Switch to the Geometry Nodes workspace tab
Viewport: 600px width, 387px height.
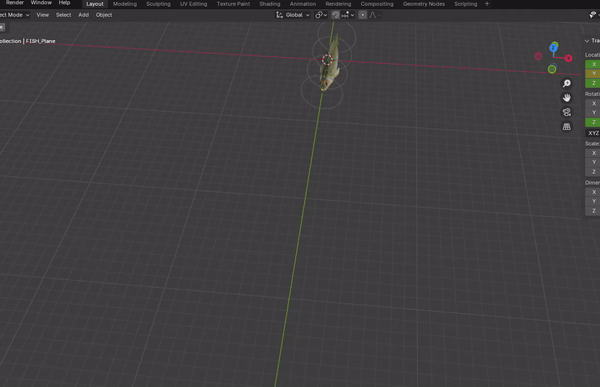424,4
